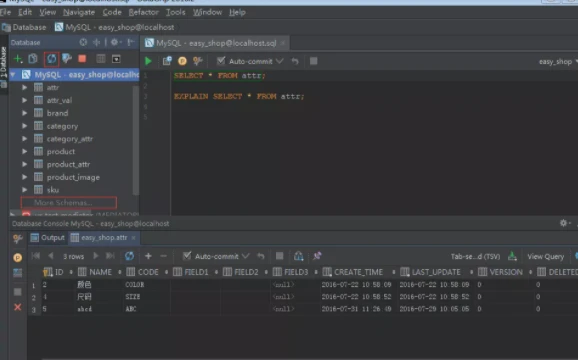
Task: Open console settings wrench in the editor toolbar
Action: coord(198,61)
